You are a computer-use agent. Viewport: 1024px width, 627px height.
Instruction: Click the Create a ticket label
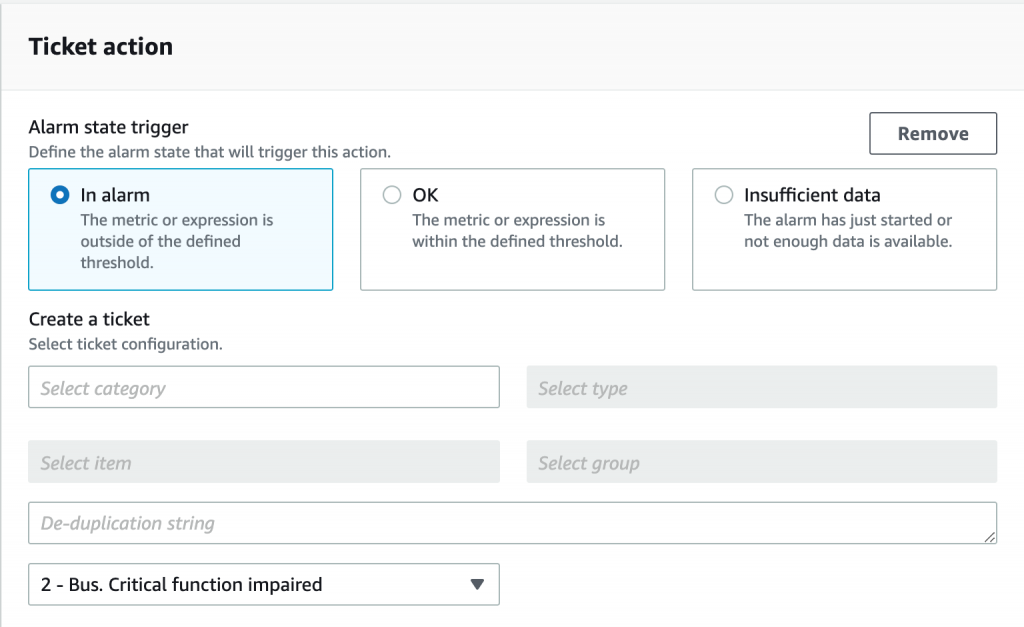click(89, 320)
